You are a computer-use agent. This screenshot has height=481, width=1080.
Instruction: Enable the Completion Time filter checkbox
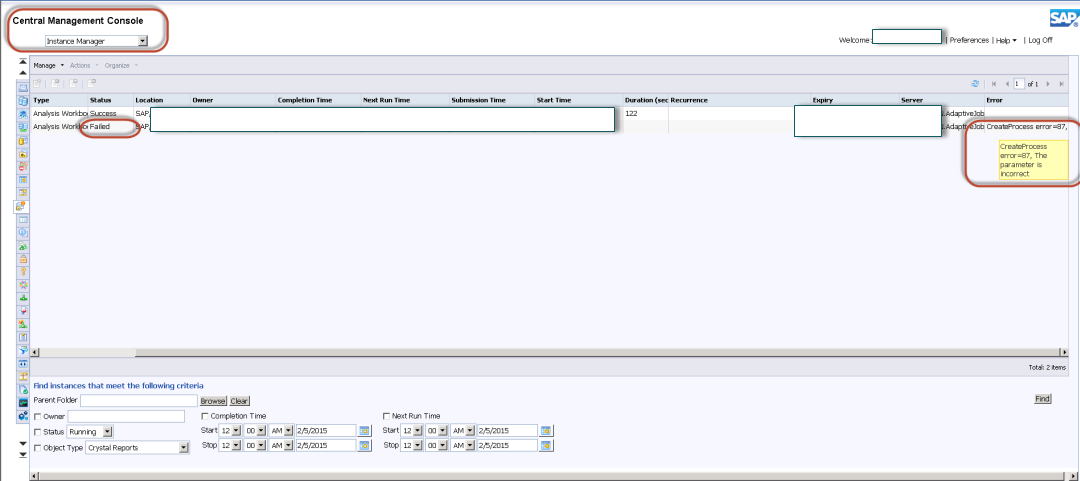point(205,416)
